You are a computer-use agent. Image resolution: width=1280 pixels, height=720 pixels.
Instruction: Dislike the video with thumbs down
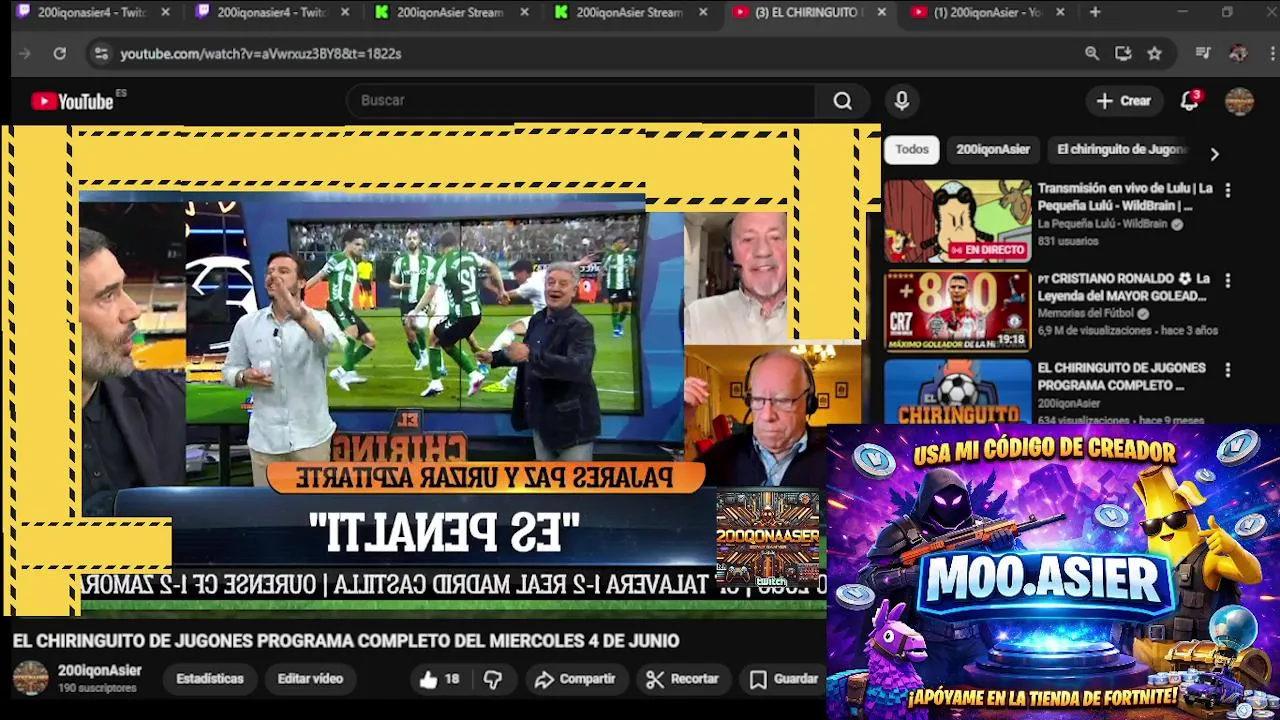(493, 680)
